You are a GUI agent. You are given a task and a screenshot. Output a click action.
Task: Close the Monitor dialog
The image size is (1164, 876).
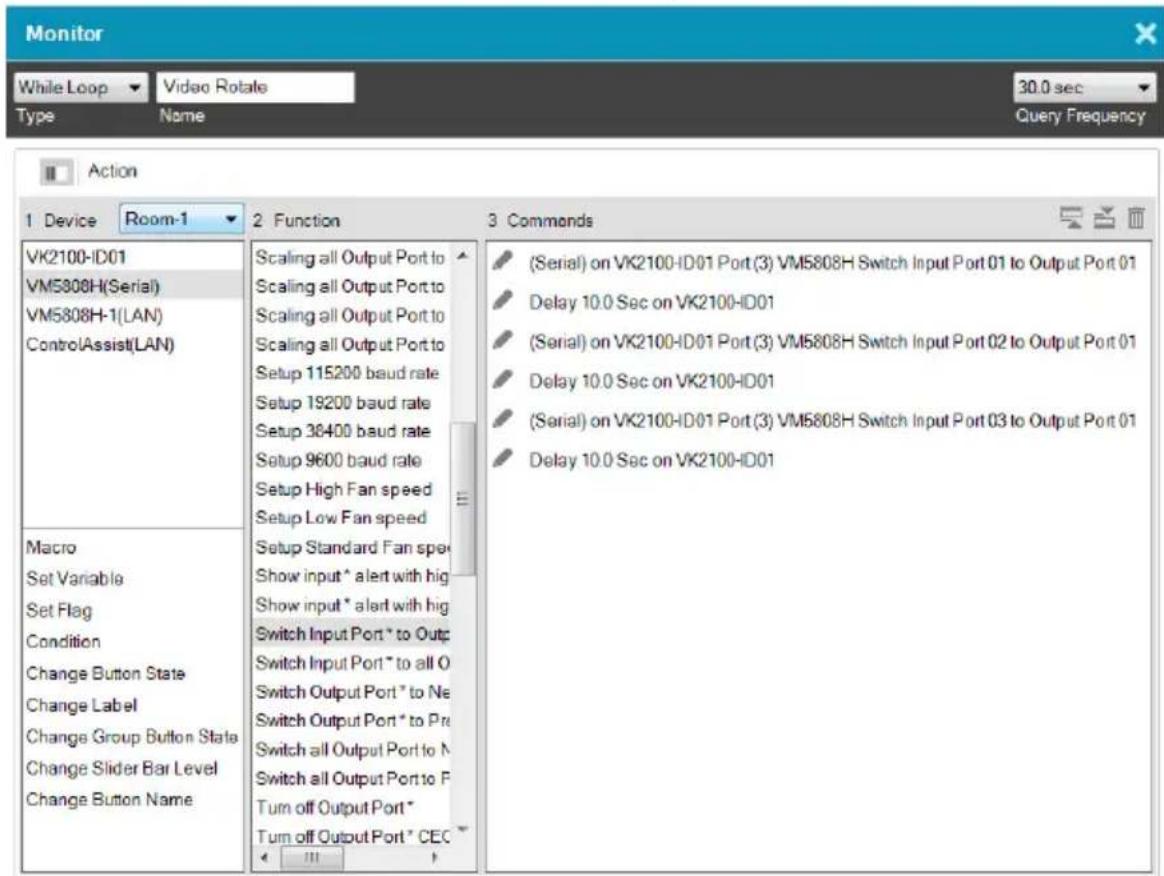[1145, 33]
